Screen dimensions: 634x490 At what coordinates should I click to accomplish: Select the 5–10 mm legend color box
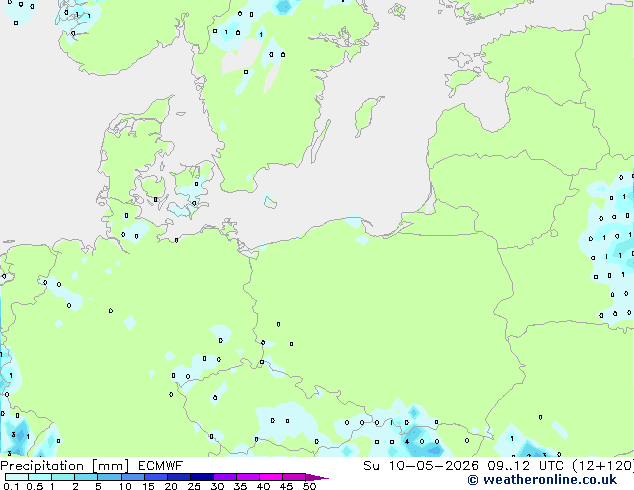pos(109,477)
